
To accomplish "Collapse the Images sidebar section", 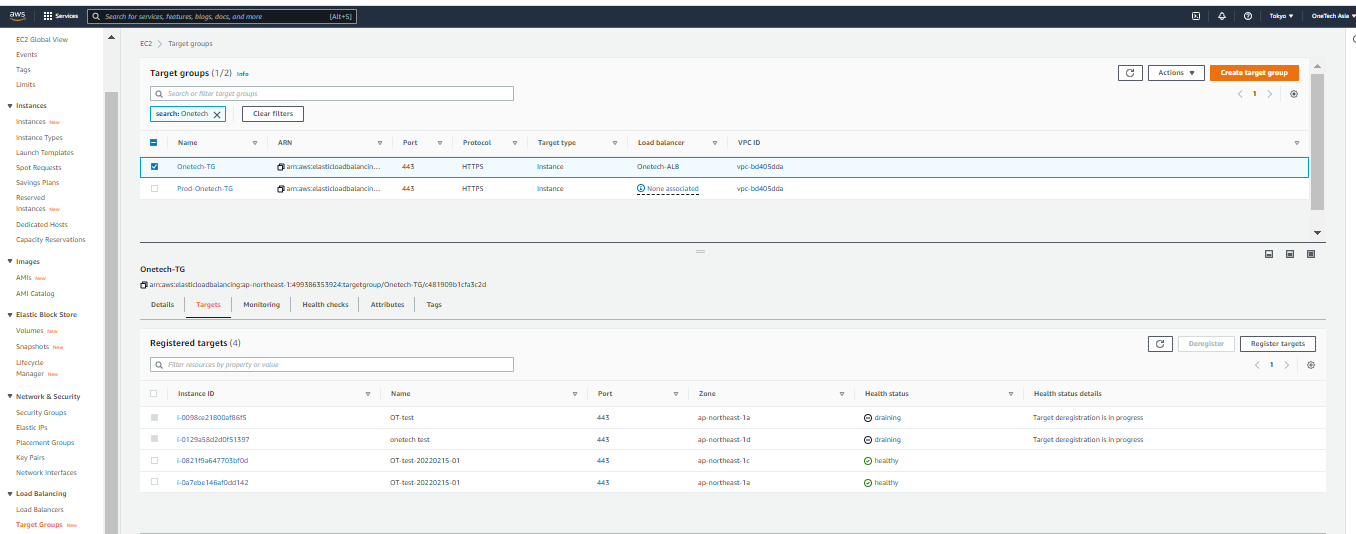I will (x=10, y=262).
